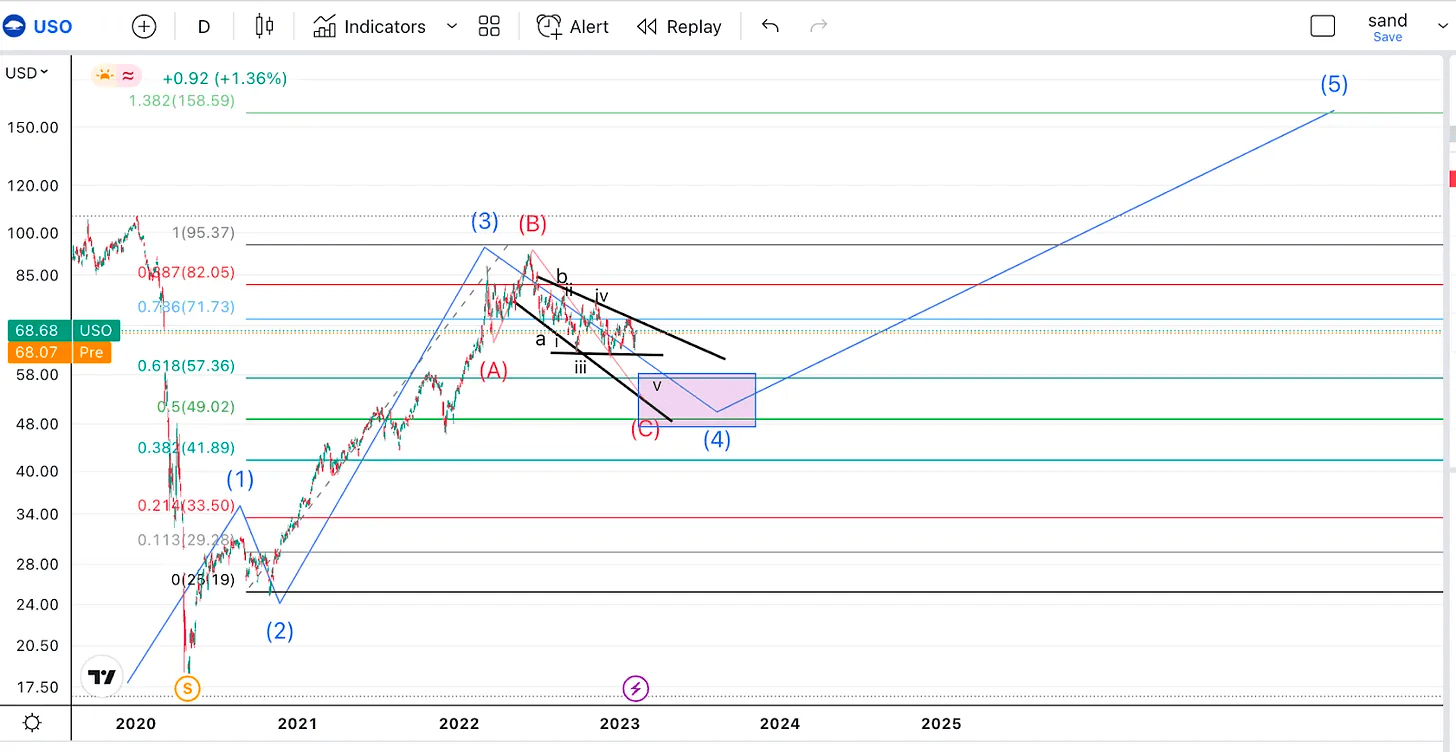
Task: Click the blue wave (2) label
Action: point(279,632)
